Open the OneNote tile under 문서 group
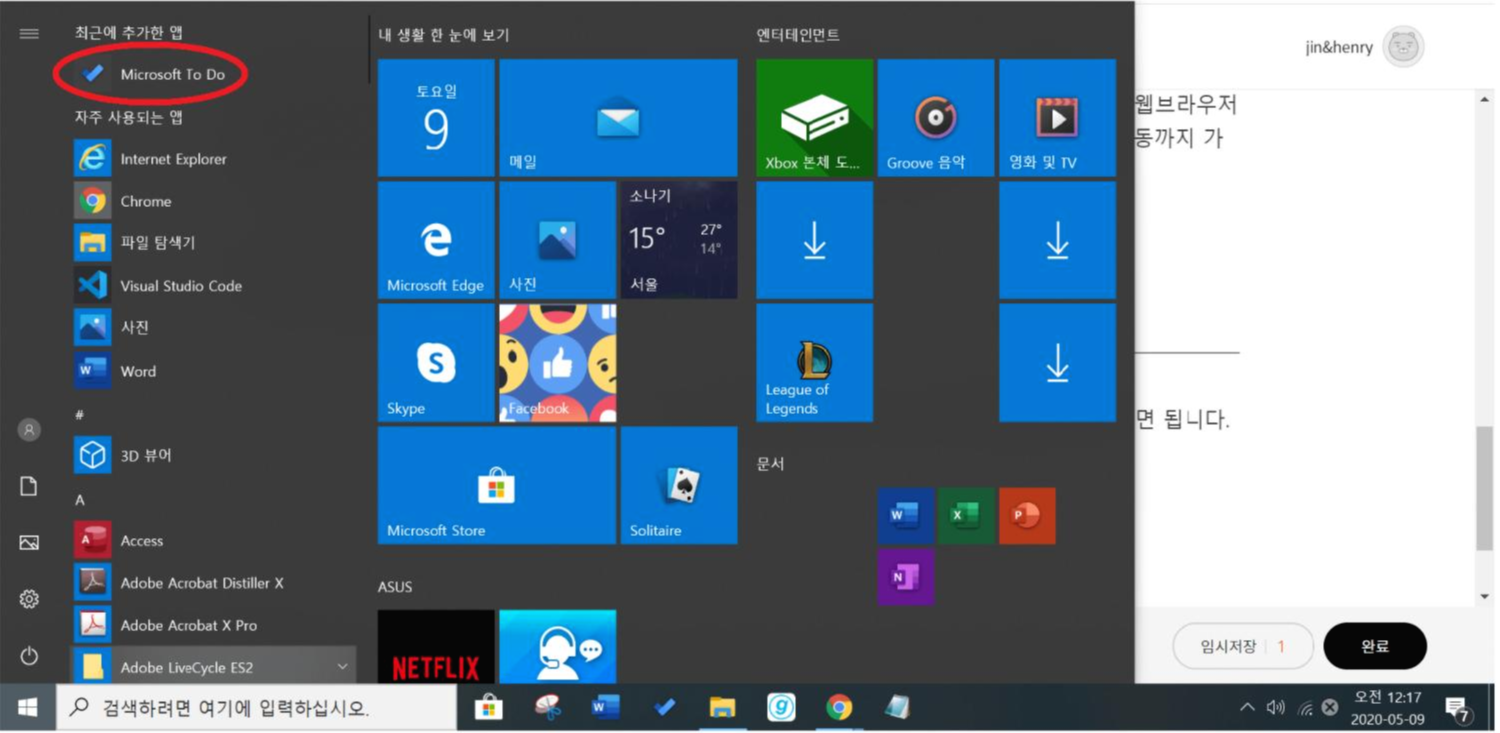This screenshot has width=1500, height=733. click(906, 577)
